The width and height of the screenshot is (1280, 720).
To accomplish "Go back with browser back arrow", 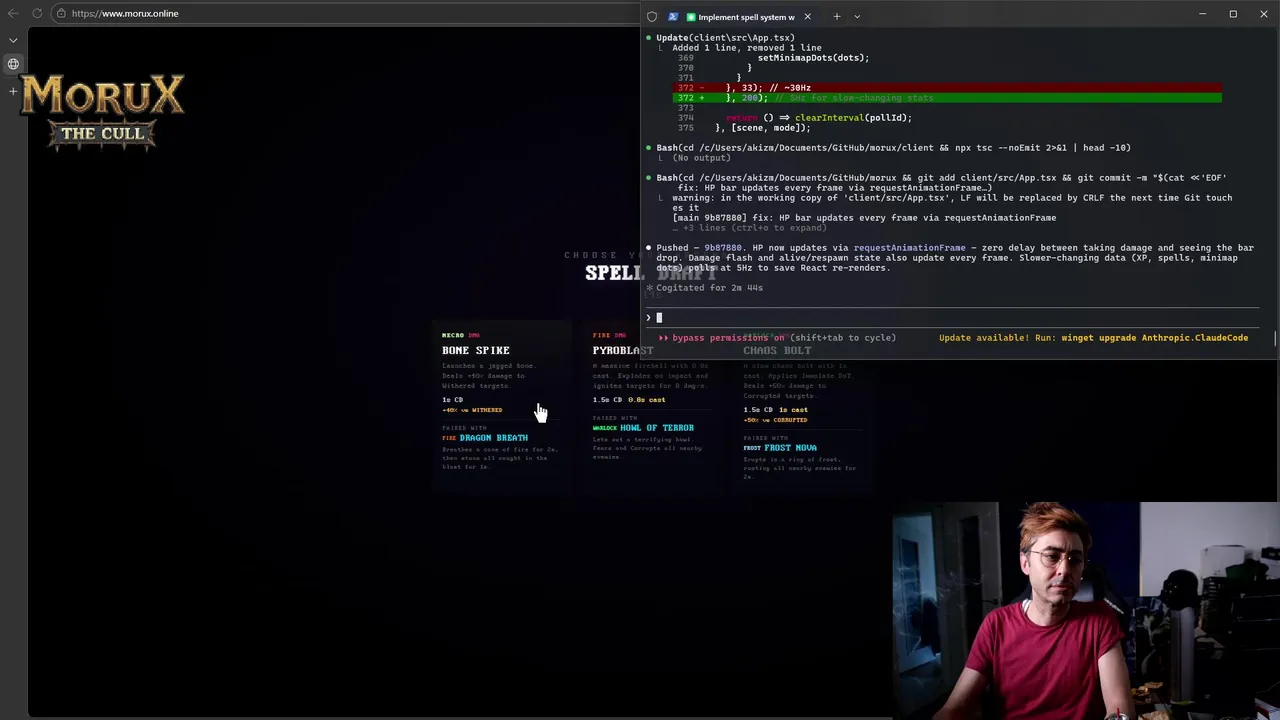I will coord(13,13).
